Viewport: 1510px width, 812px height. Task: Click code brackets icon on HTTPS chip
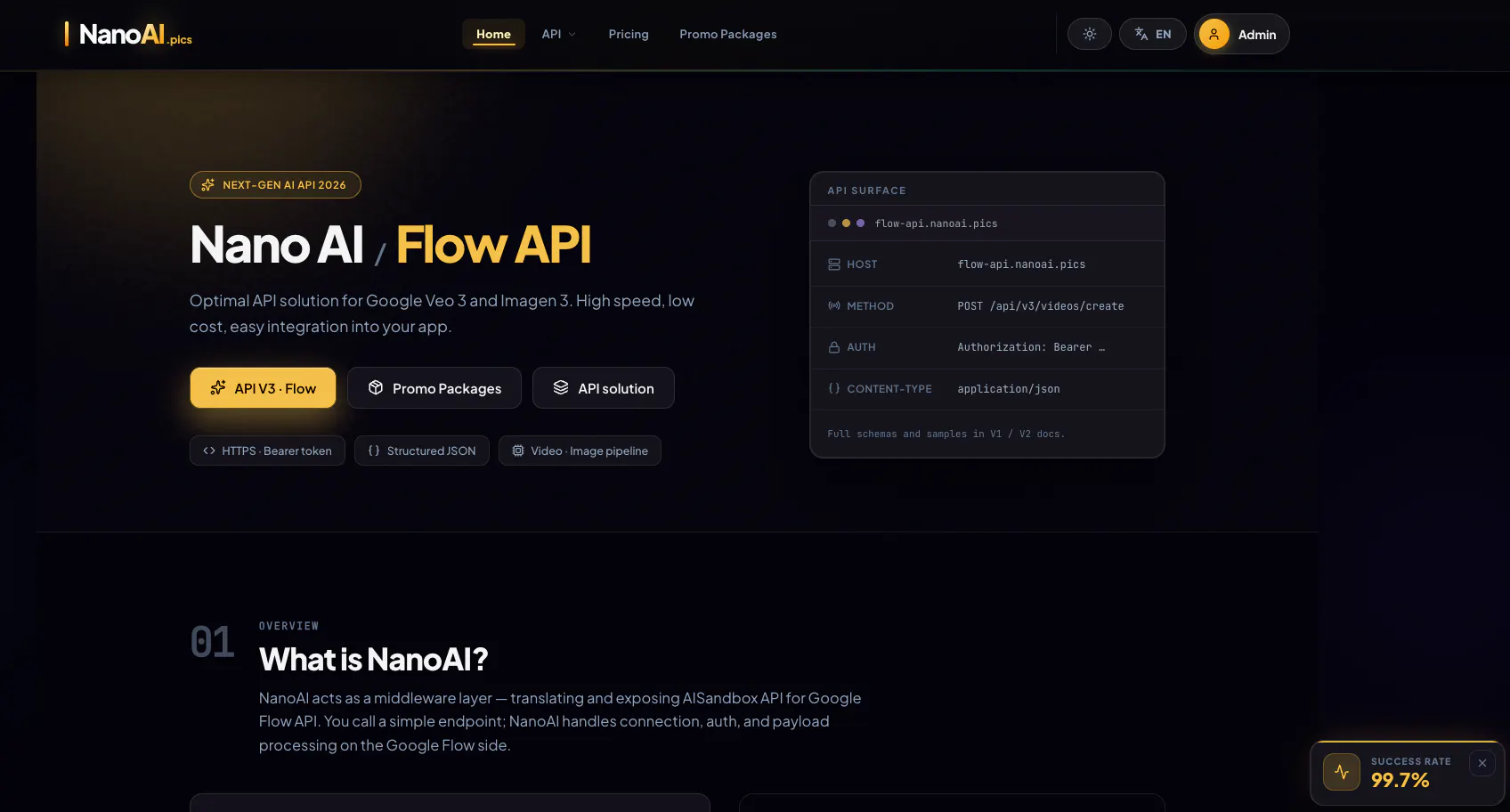tap(209, 451)
